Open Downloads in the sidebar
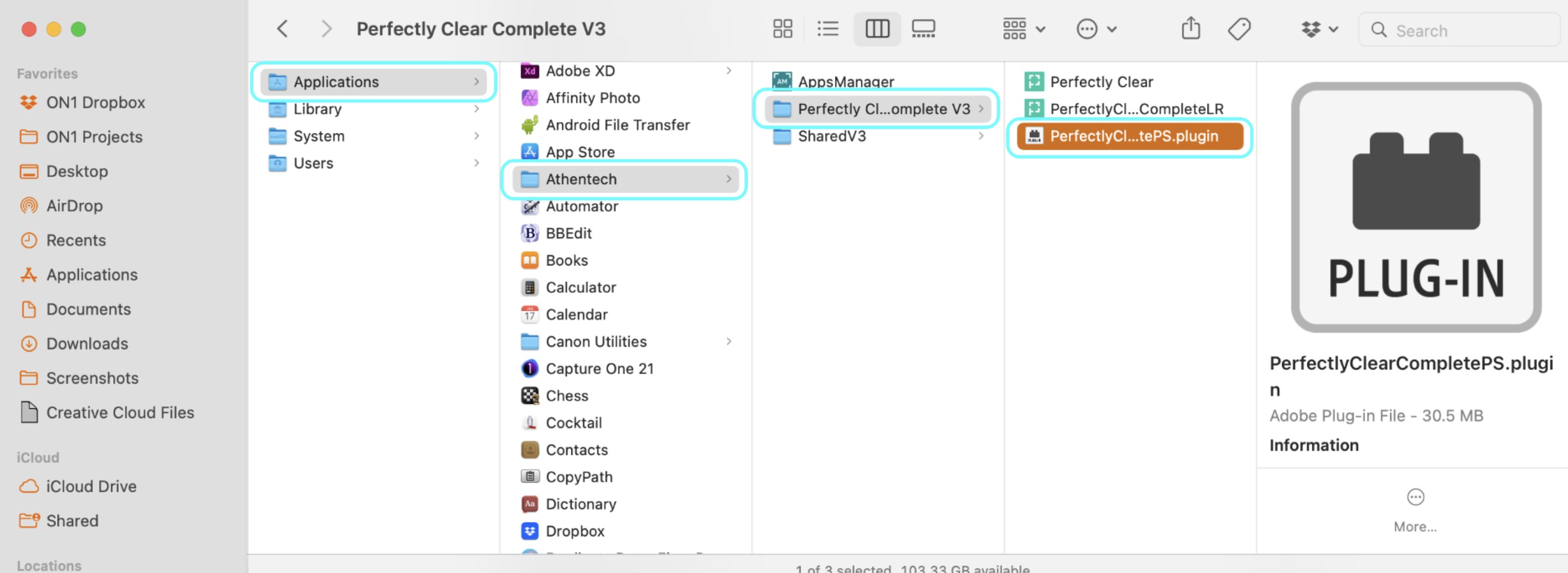 pos(87,344)
